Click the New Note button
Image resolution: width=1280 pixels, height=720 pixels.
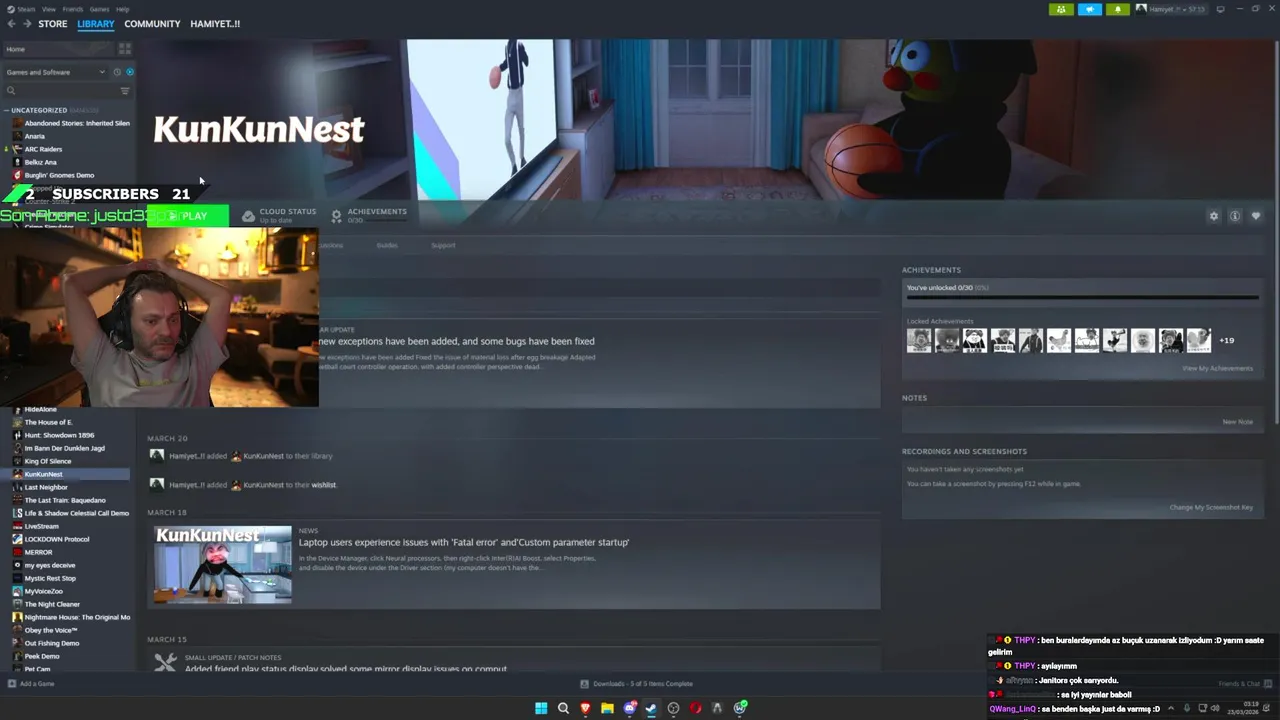(1237, 422)
